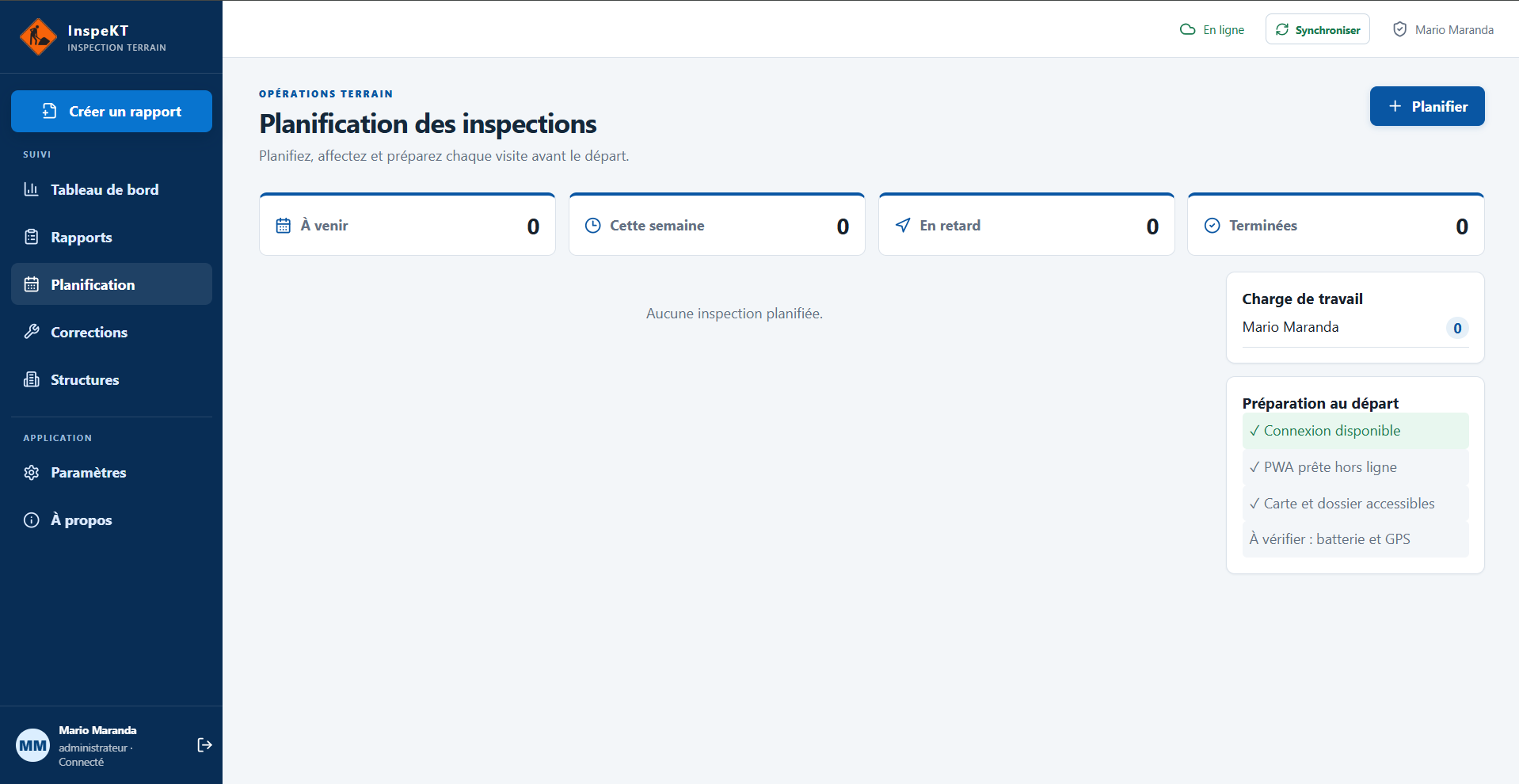This screenshot has height=784, width=1519.
Task: Click the En retard arrow icon
Action: pyautogui.click(x=903, y=226)
